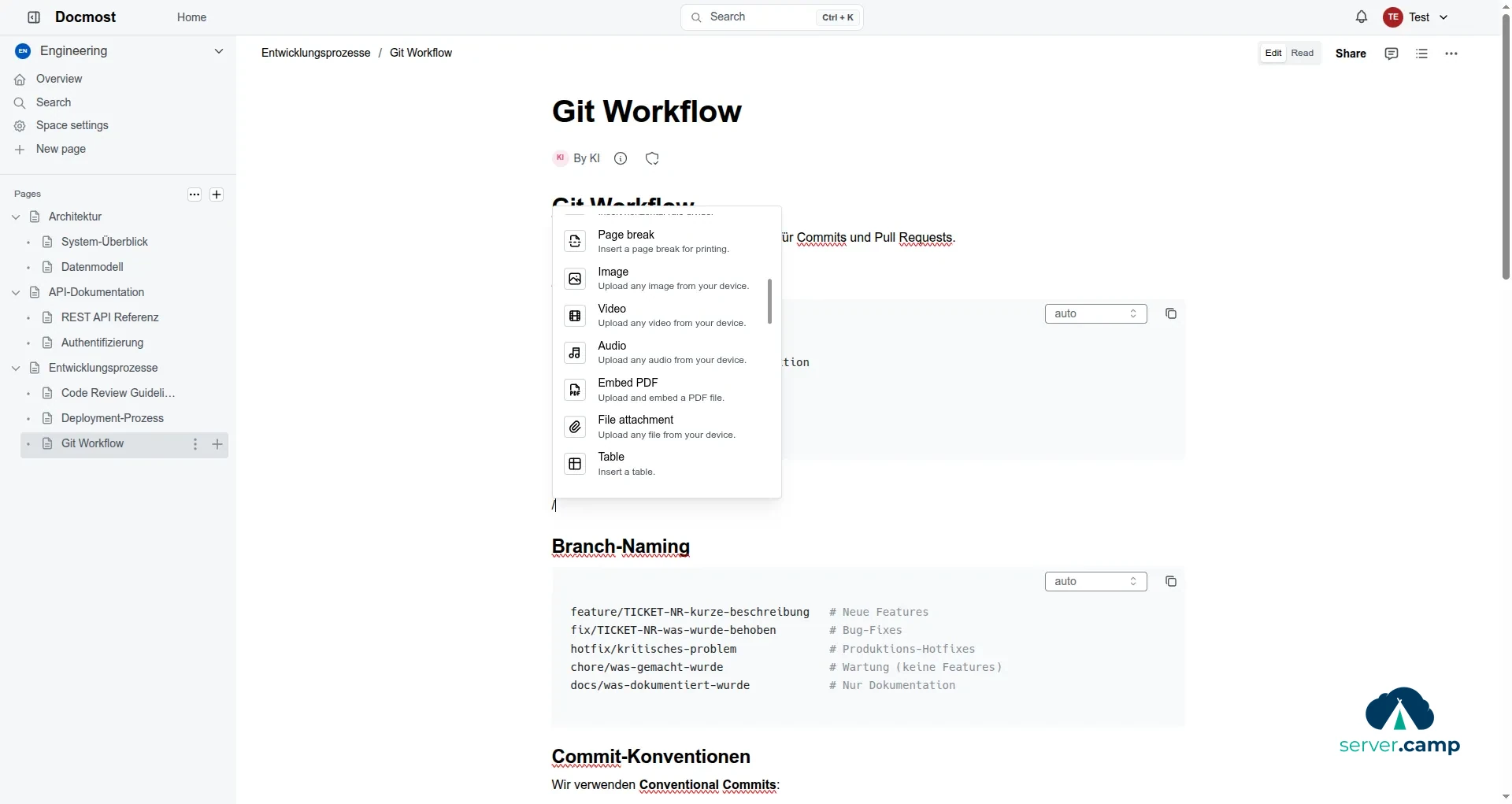Open space Overview

[59, 79]
